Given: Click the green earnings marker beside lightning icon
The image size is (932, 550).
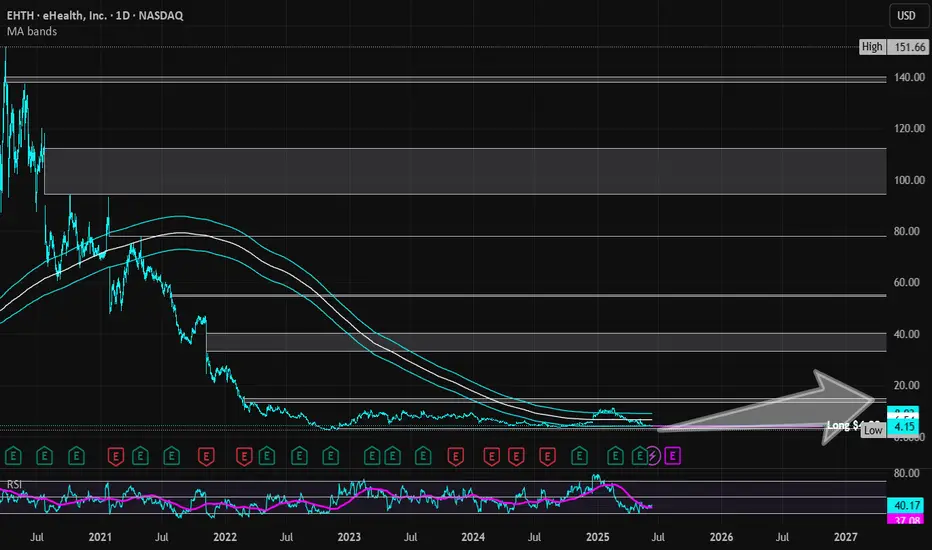Looking at the screenshot, I should coord(639,456).
